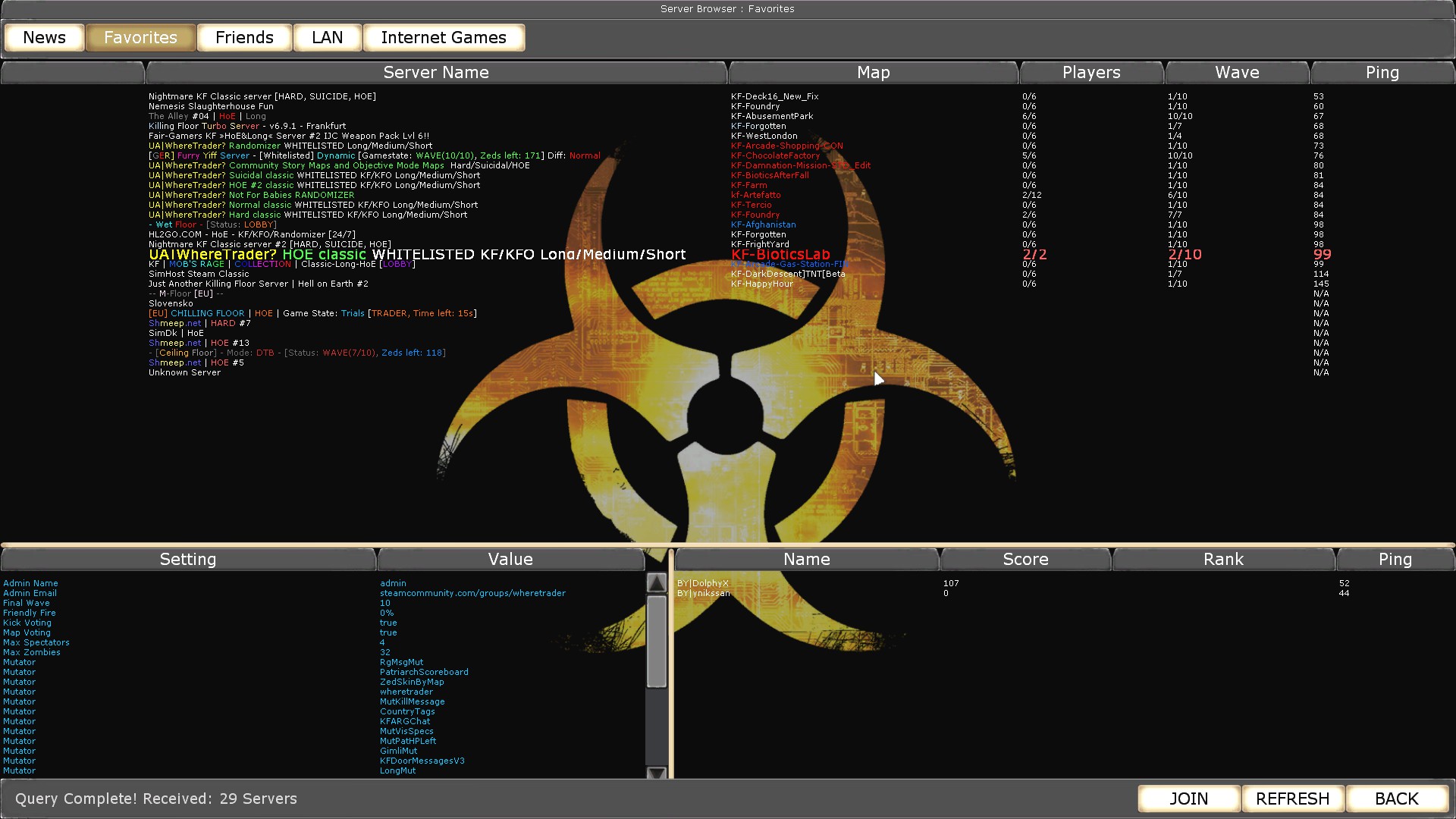
Task: Click the settings list scroll-up arrow
Action: [657, 582]
